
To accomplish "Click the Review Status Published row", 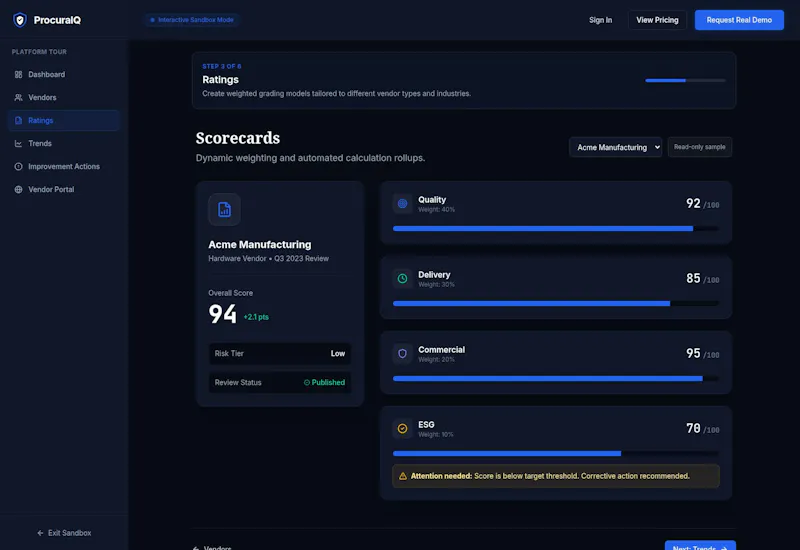I will pyautogui.click(x=280, y=382).
